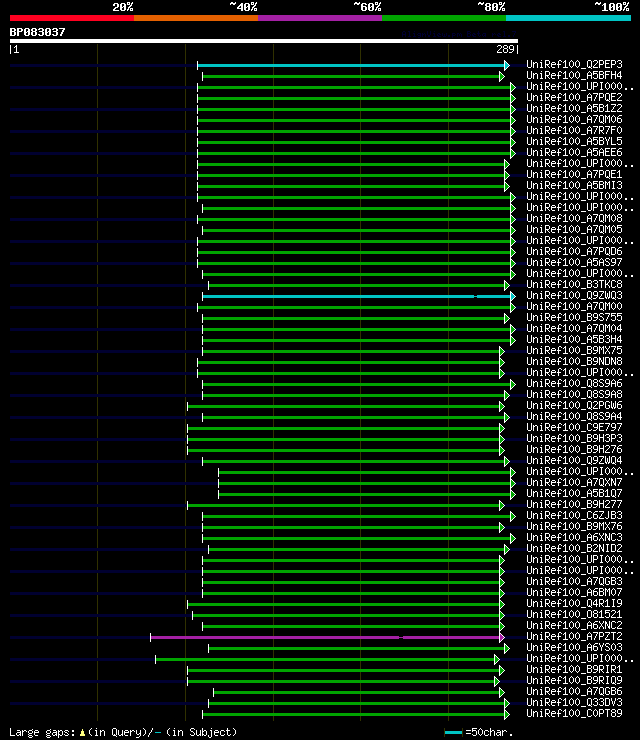The image size is (640, 740).
Task: Click the purple ~60% identity legend bar
Action: [320, 18]
